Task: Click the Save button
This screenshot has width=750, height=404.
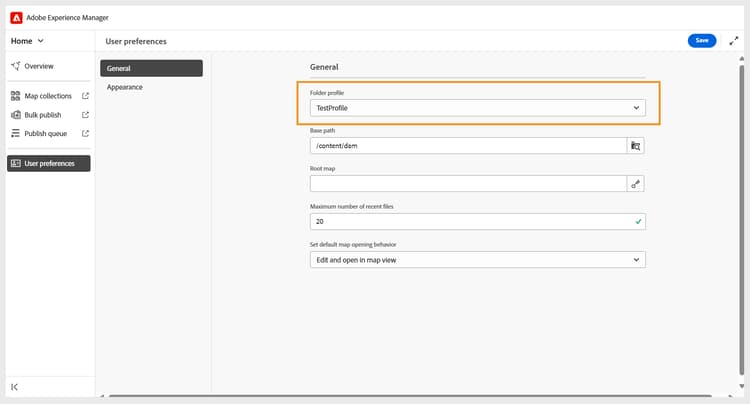Action: 702,41
